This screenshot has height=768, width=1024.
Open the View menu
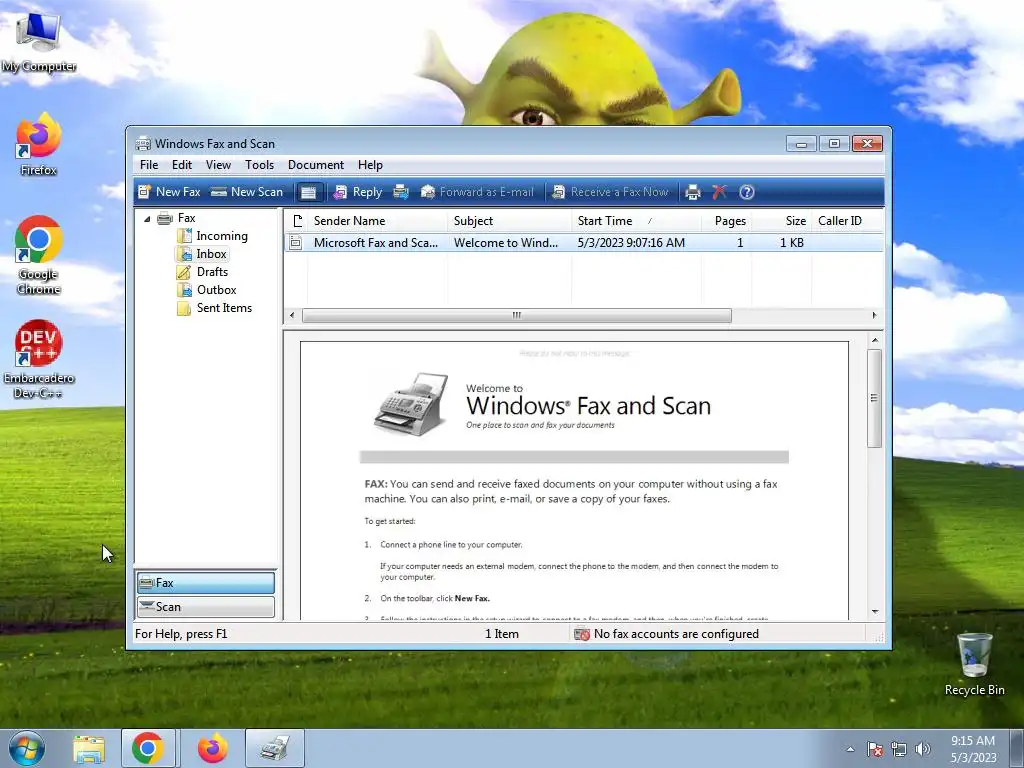pos(218,165)
